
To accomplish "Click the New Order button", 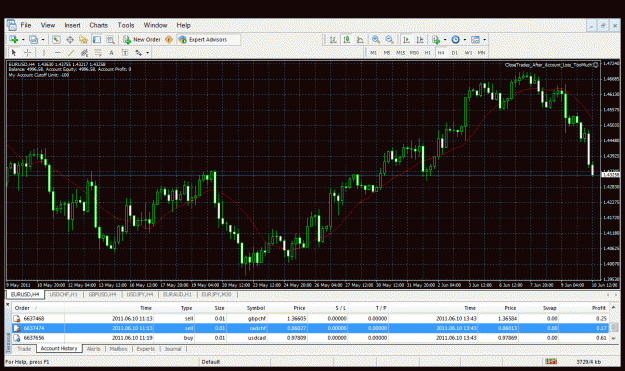I will tap(142, 39).
